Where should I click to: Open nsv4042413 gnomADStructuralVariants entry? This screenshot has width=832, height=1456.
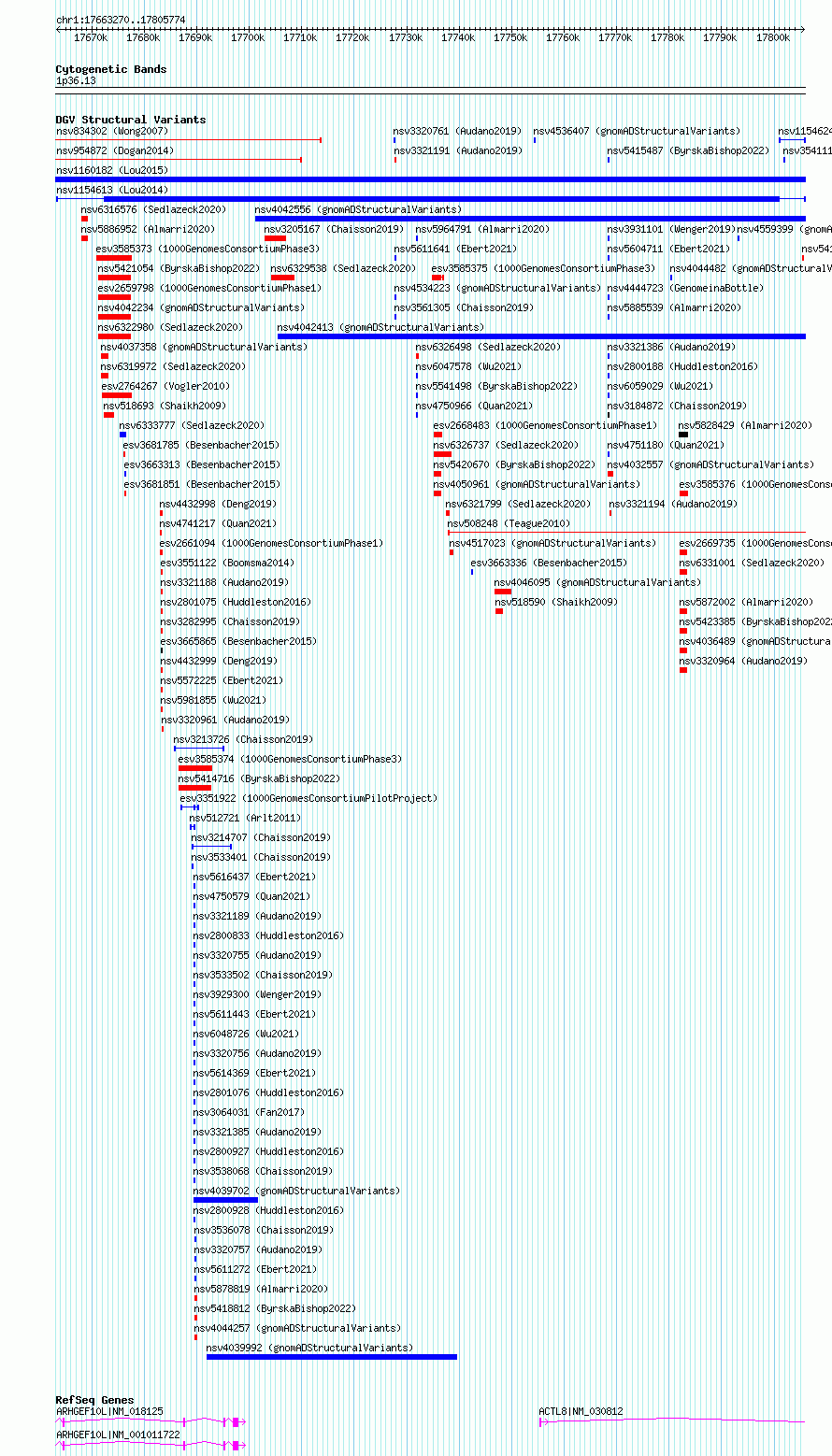(x=381, y=327)
